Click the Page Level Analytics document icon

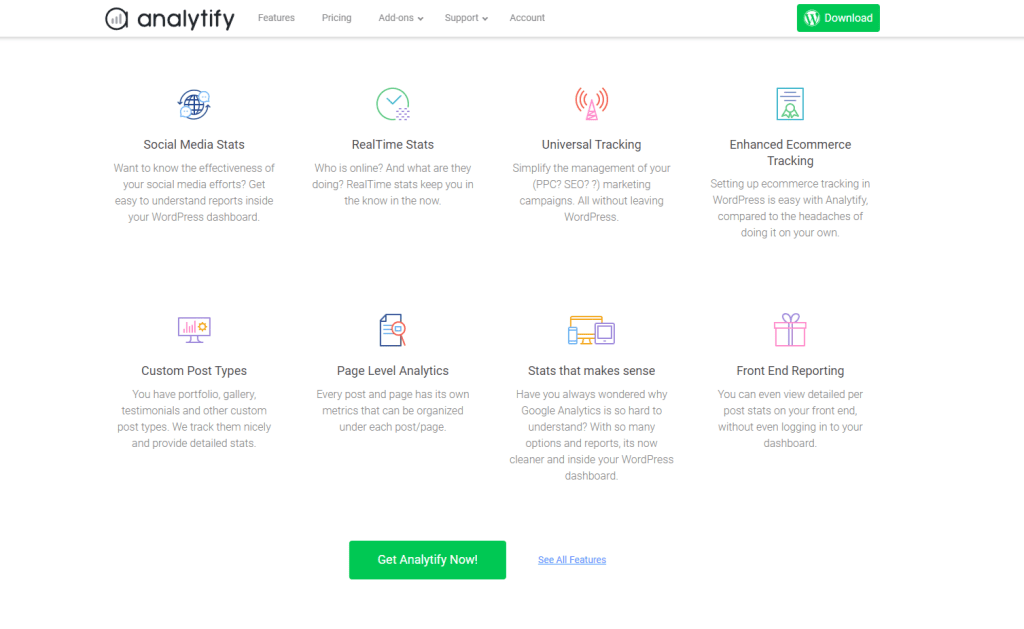point(393,330)
